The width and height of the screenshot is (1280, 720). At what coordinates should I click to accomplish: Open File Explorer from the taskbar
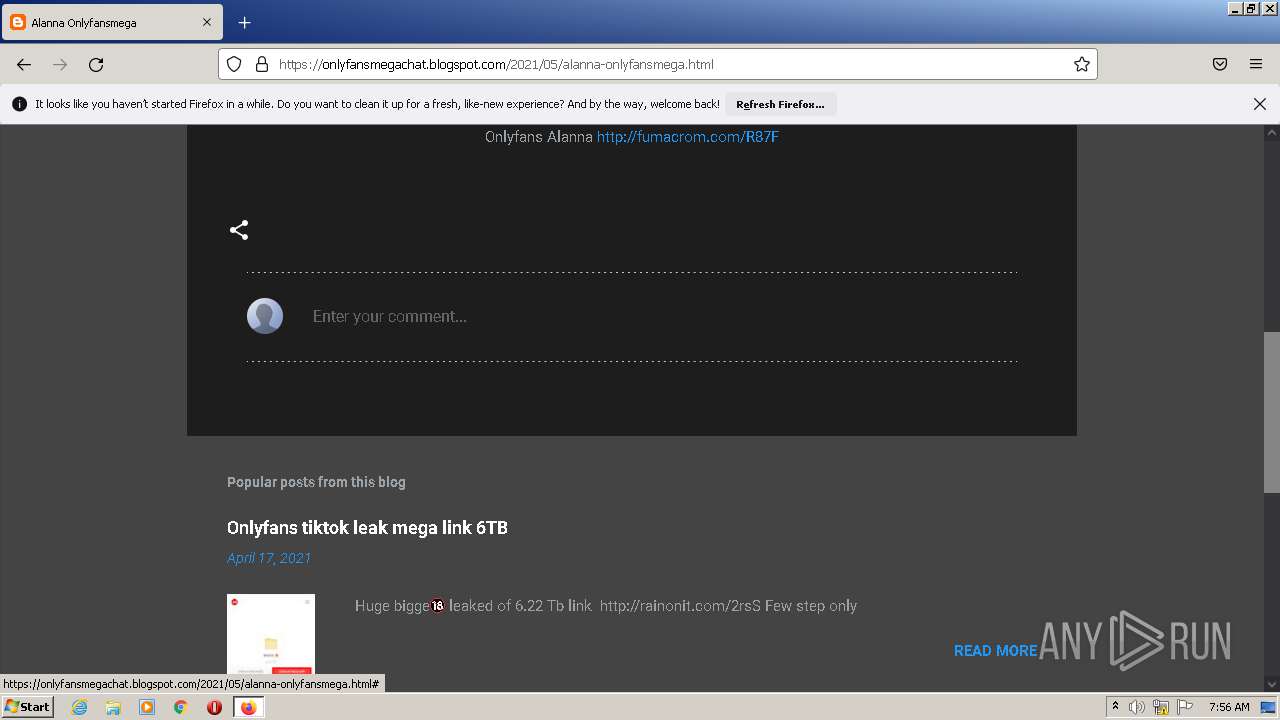point(113,707)
